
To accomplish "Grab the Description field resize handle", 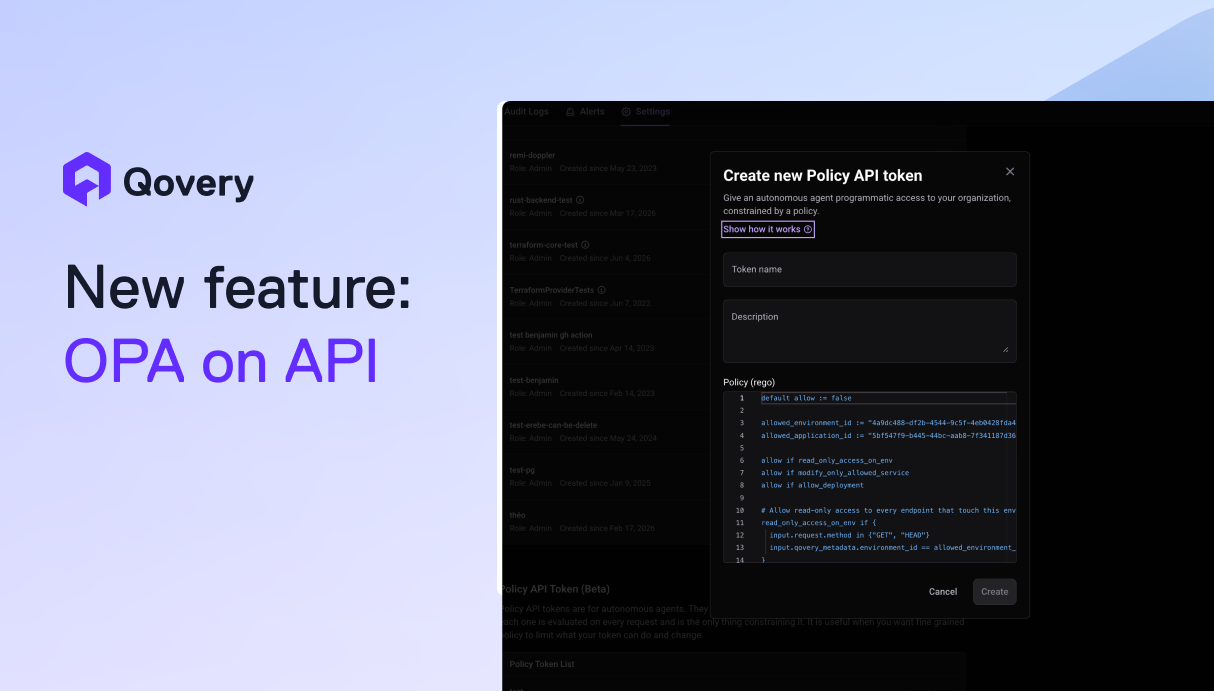I will click(x=1005, y=349).
